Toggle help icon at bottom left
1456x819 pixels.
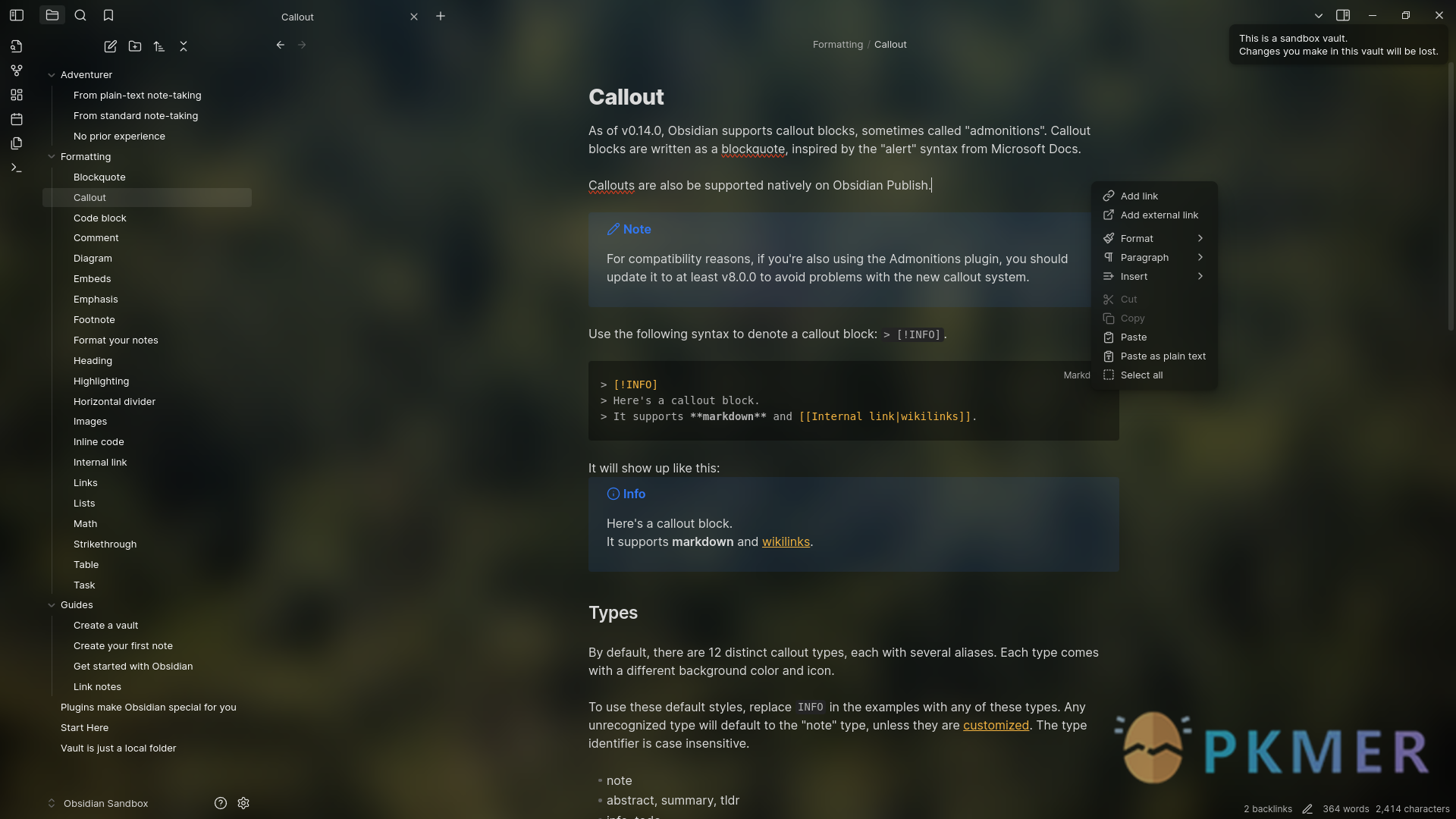[x=220, y=803]
